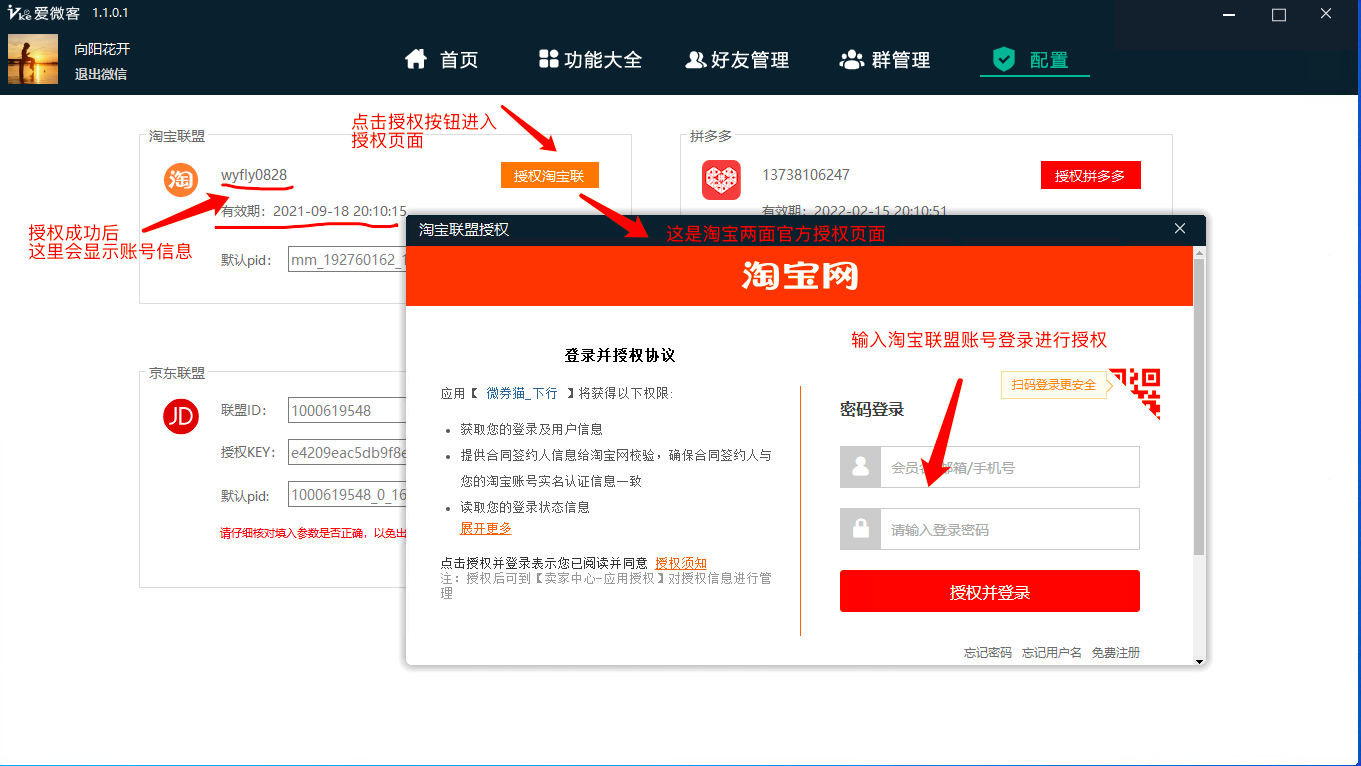Click the 淘宝网 logo banner
This screenshot has width=1361, height=766.
coord(800,276)
